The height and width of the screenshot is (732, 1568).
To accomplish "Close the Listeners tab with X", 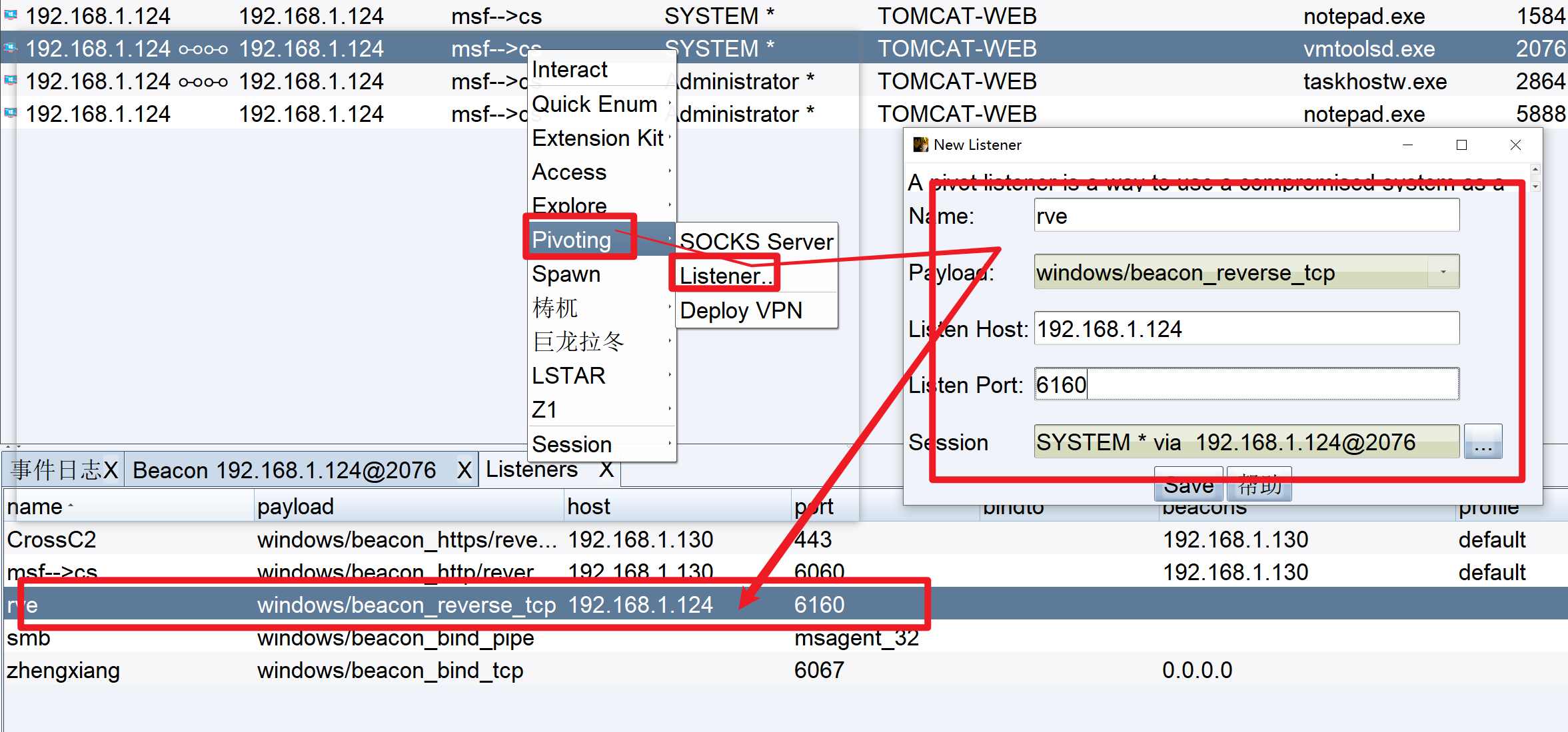I will pyautogui.click(x=606, y=470).
